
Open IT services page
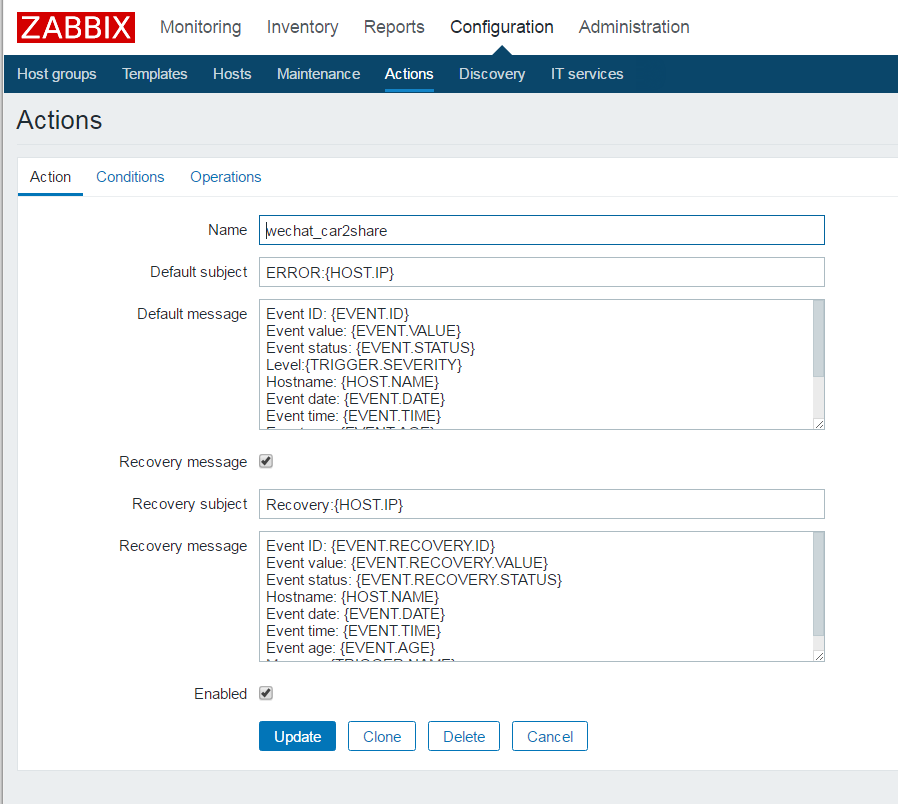[x=587, y=74]
